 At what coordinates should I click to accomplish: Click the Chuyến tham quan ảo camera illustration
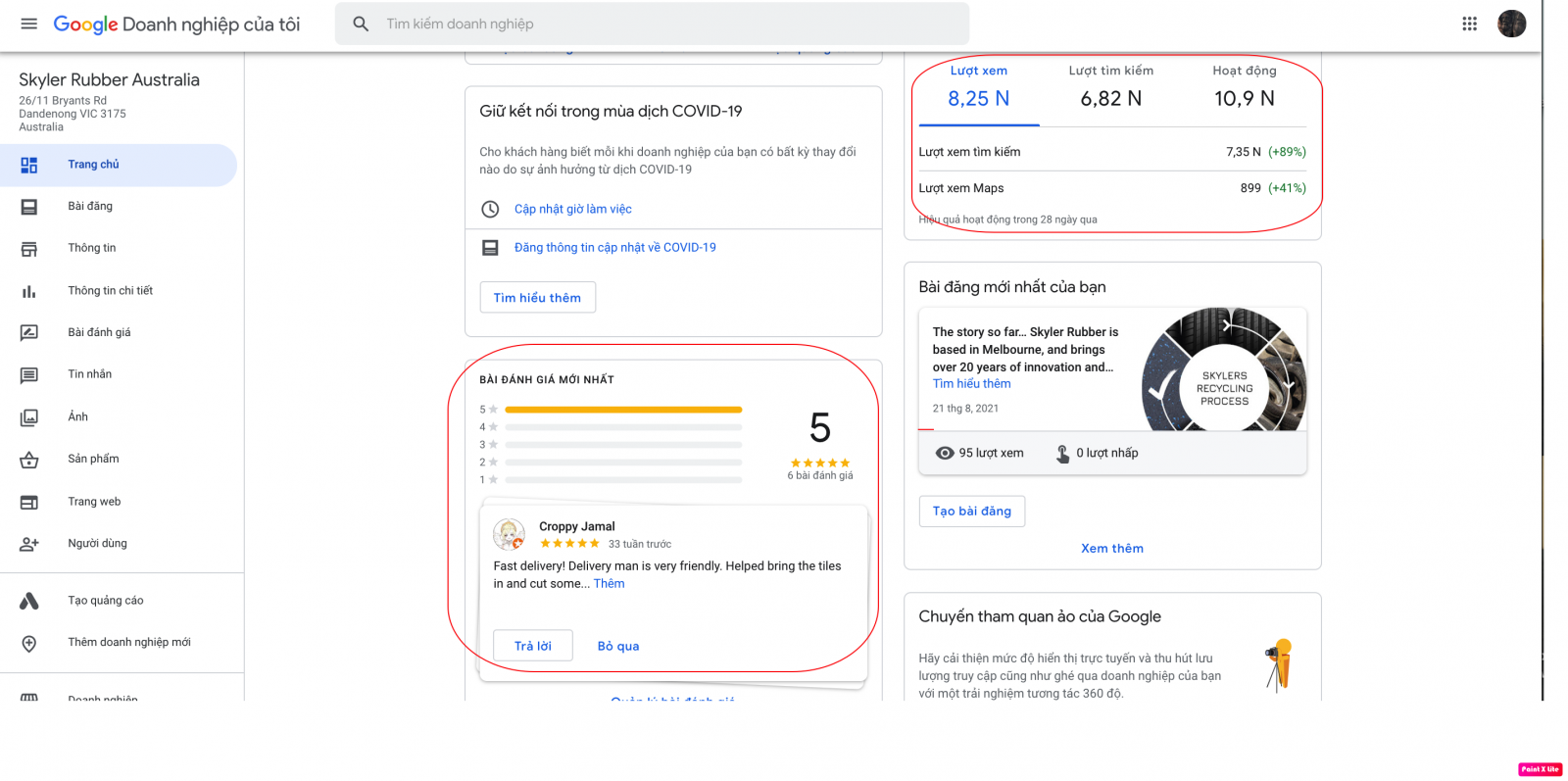pos(1279,665)
